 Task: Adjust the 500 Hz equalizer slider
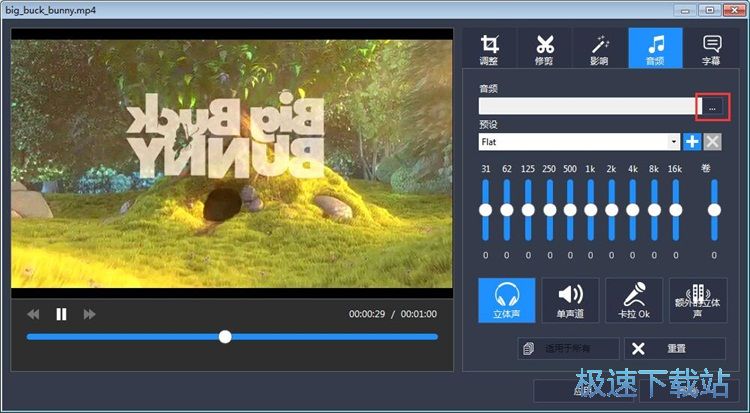570,210
